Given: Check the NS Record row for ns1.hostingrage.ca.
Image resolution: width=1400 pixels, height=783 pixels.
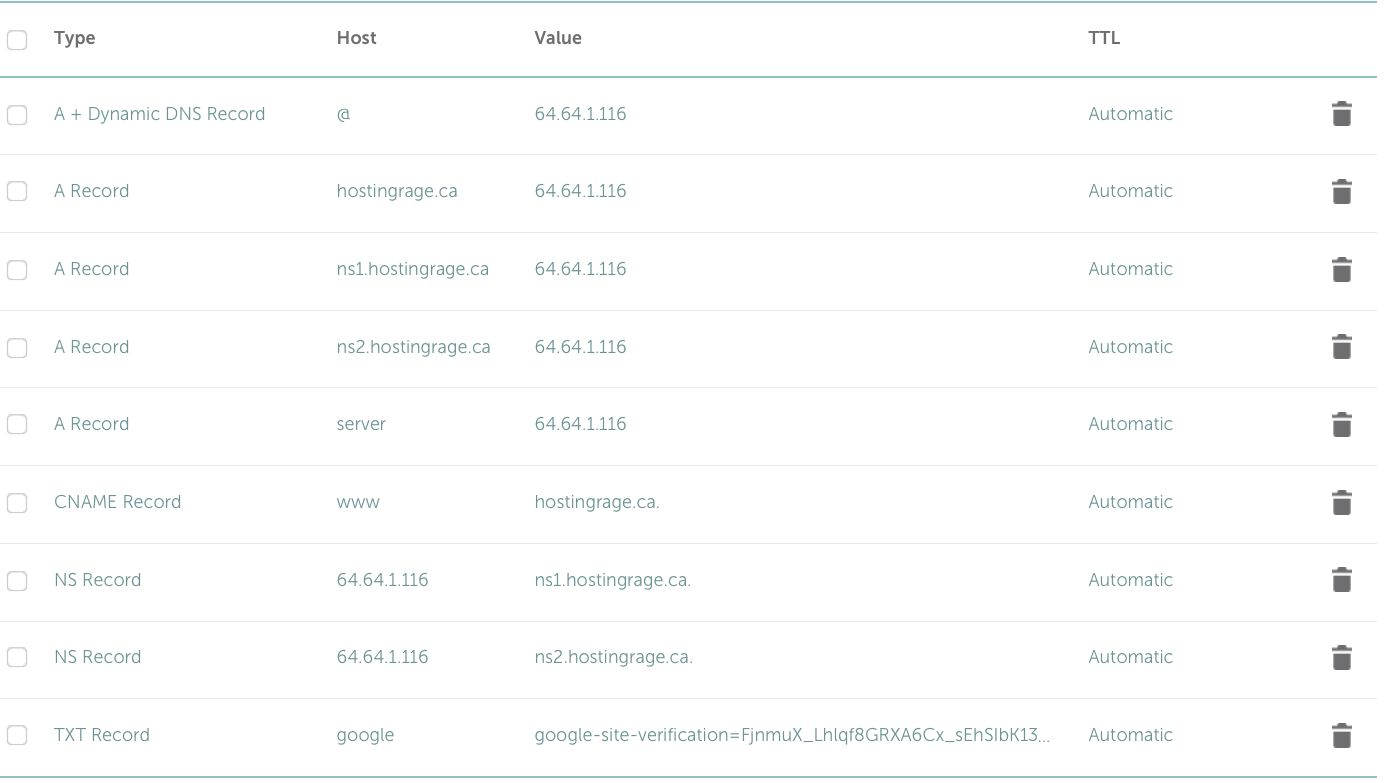Looking at the screenshot, I should coord(17,581).
